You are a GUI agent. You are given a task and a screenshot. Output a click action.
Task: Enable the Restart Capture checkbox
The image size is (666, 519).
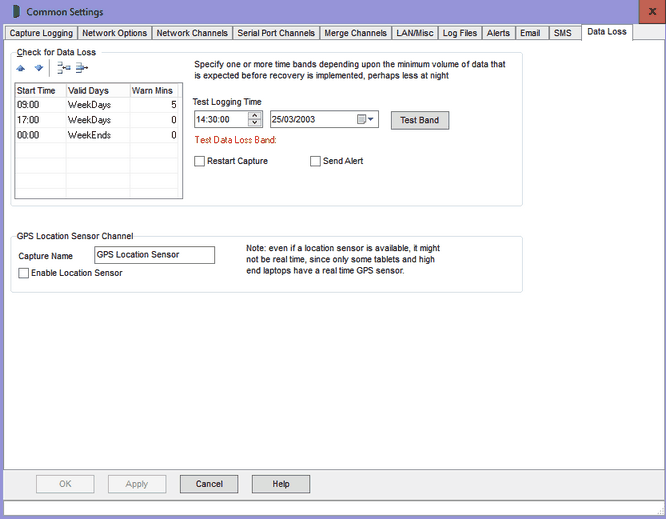tap(200, 161)
